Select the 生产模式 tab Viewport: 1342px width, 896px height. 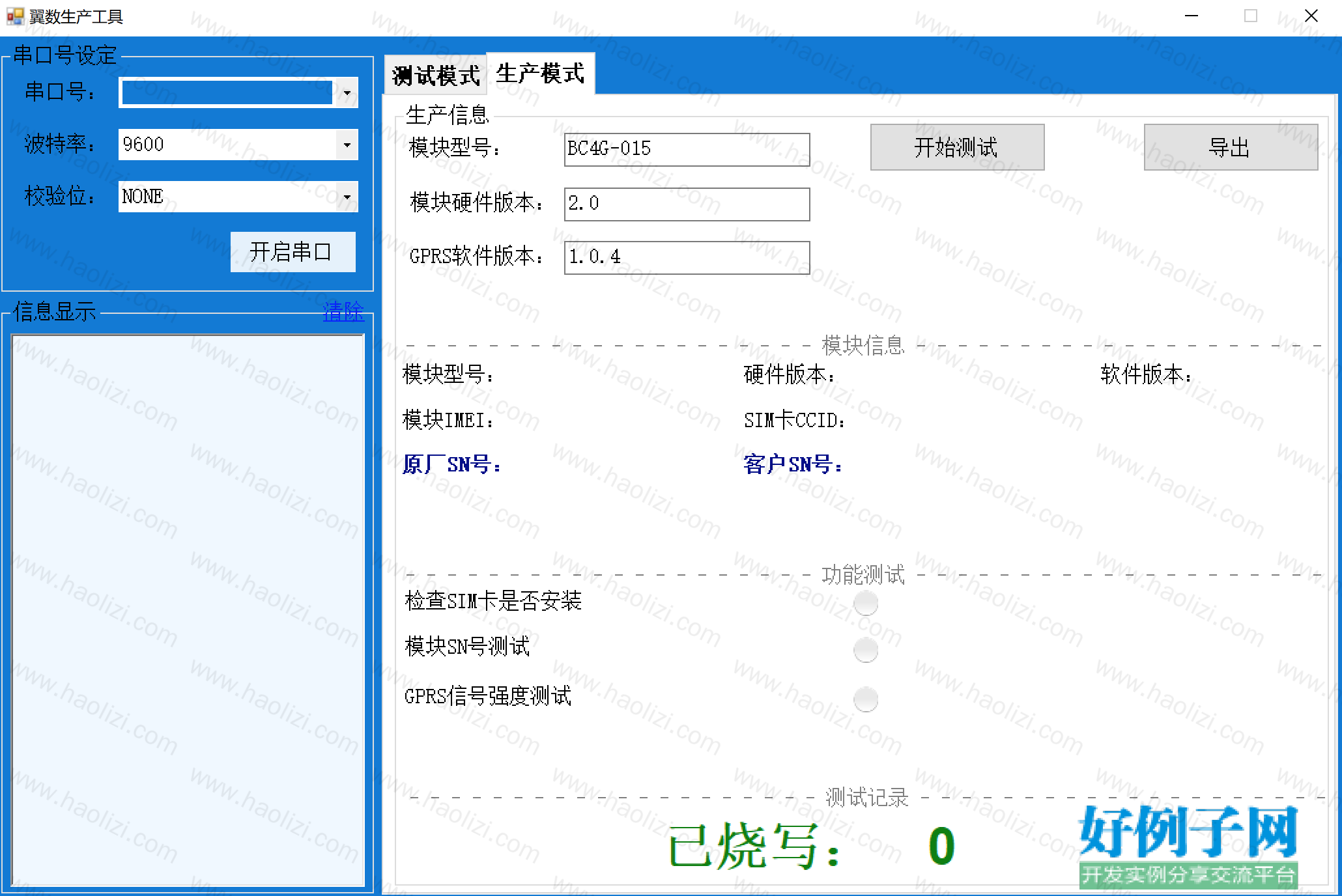click(541, 74)
